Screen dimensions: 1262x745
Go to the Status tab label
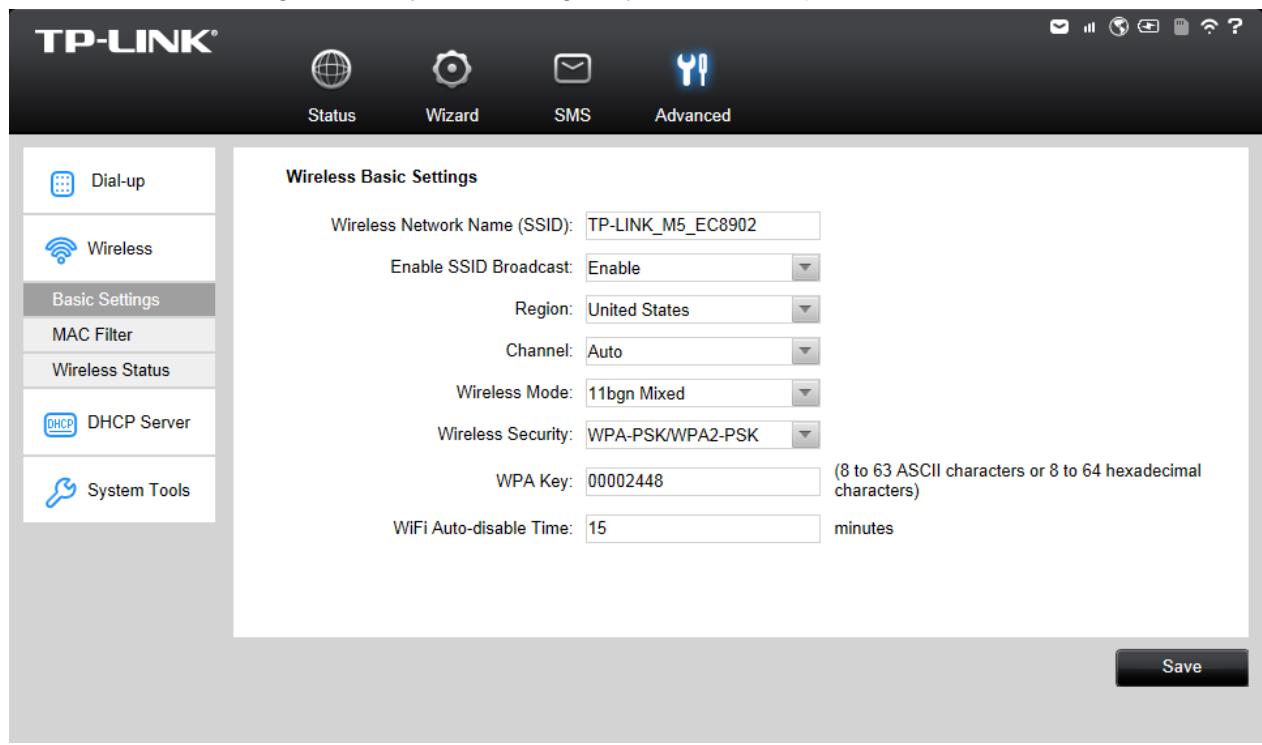(331, 115)
